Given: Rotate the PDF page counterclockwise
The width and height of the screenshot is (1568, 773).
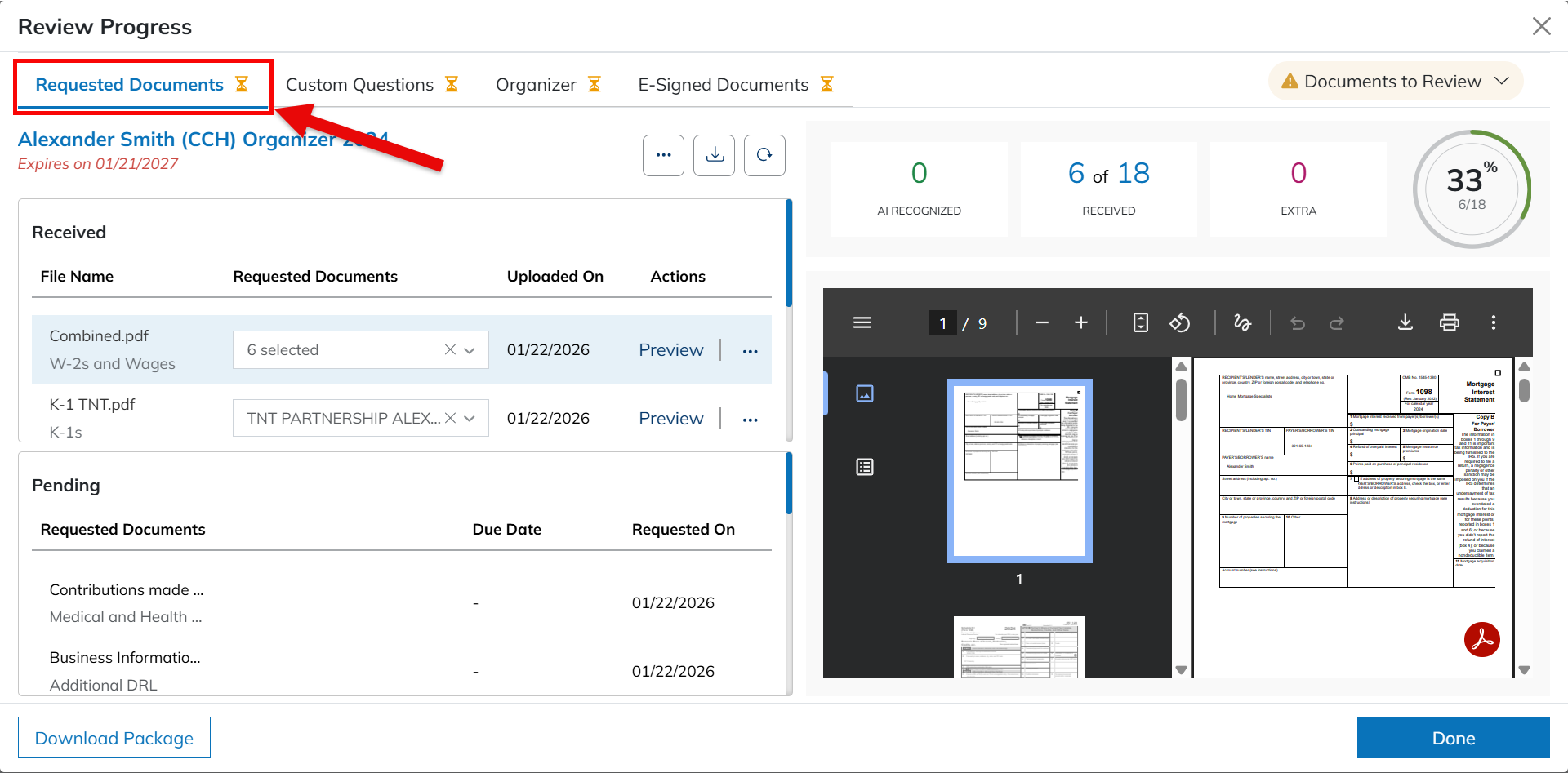Looking at the screenshot, I should [x=1179, y=323].
